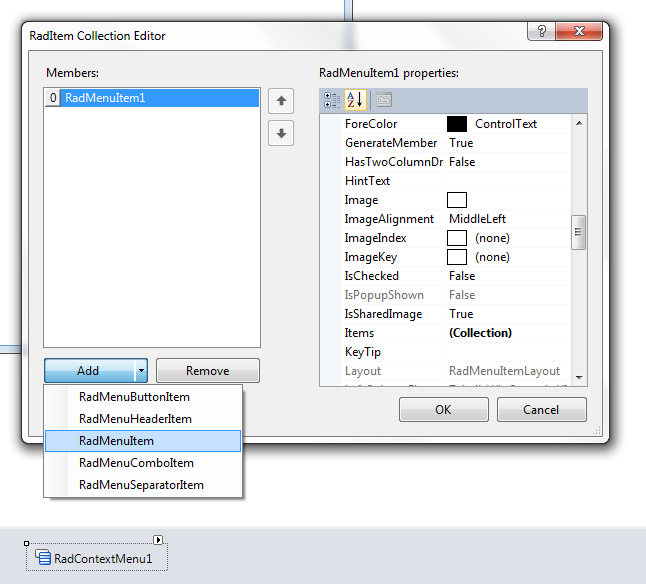This screenshot has height=584, width=646.
Task: Click the RadMenuItemLayout value
Action: [x=504, y=371]
